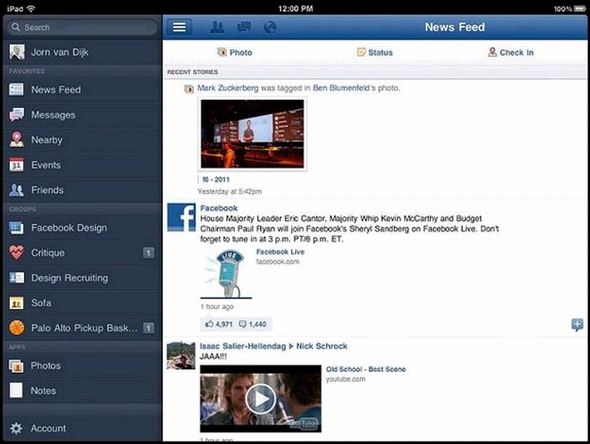Viewport: 590px width, 444px height.
Task: Click the Friends silhouettes icon
Action: click(x=17, y=190)
